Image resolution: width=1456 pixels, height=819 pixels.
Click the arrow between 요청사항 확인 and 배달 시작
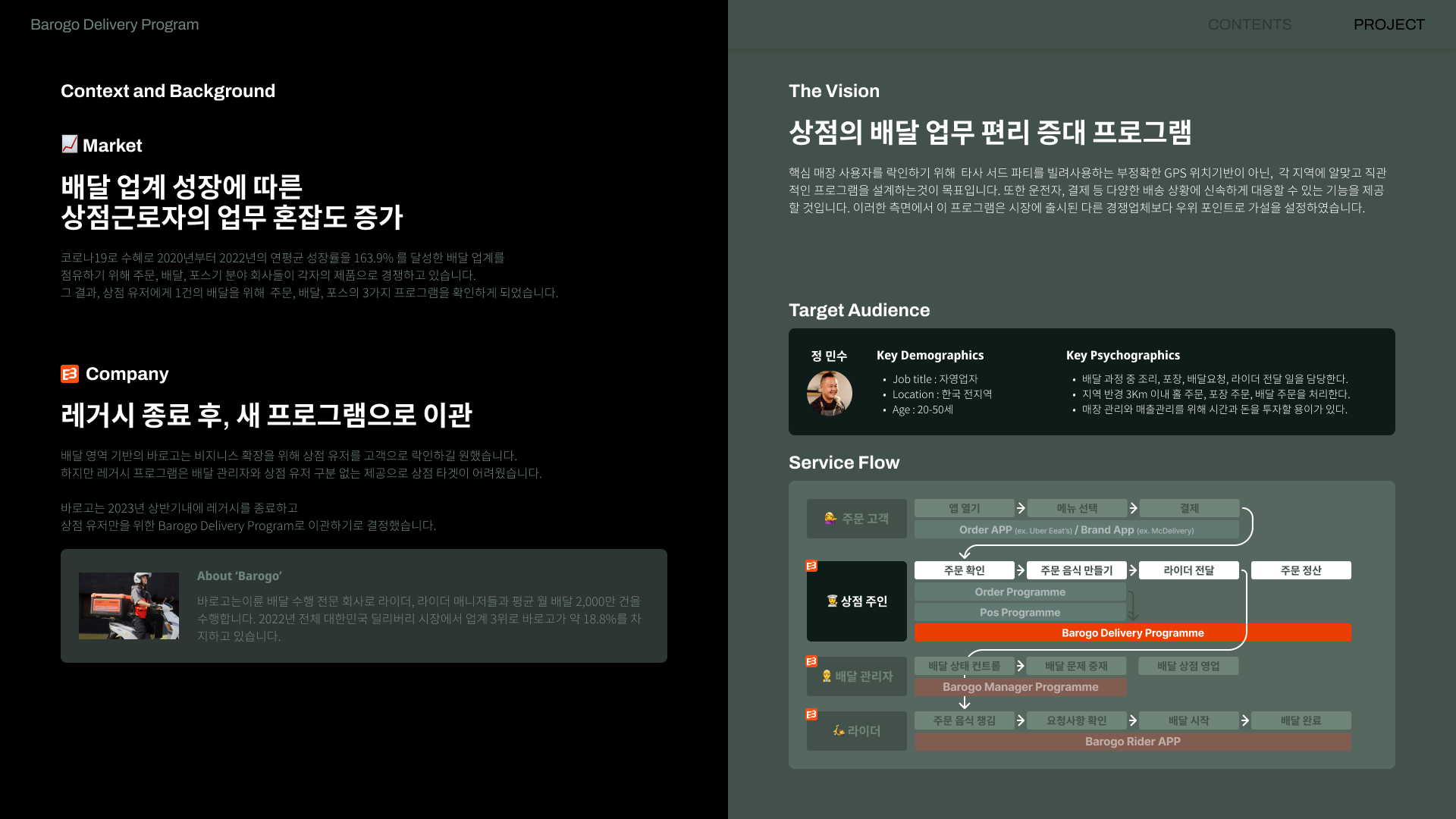(x=1133, y=720)
